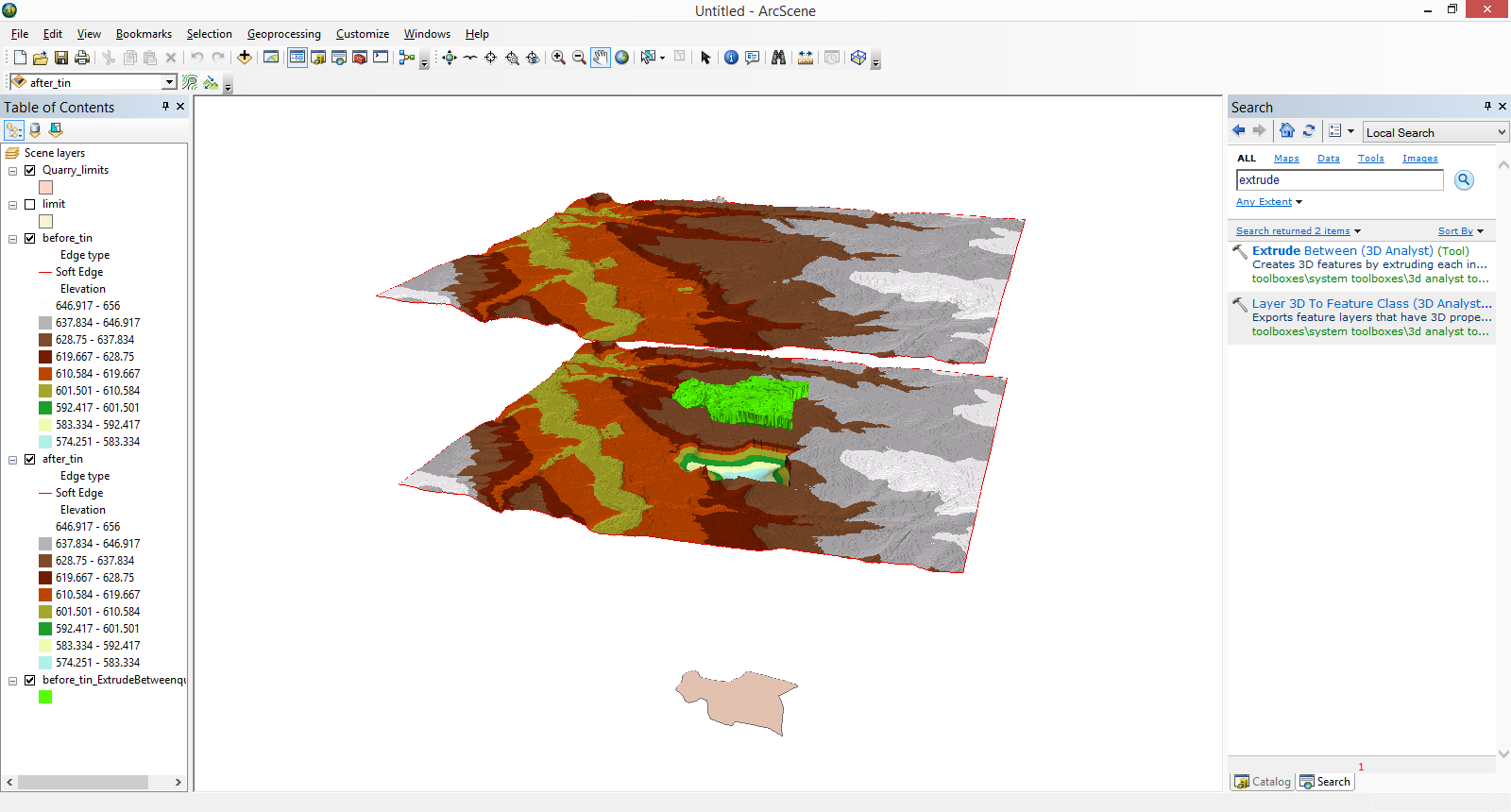Open Layer 3D To Feature Class result
Screen dimensions: 1511x812
coord(1372,304)
